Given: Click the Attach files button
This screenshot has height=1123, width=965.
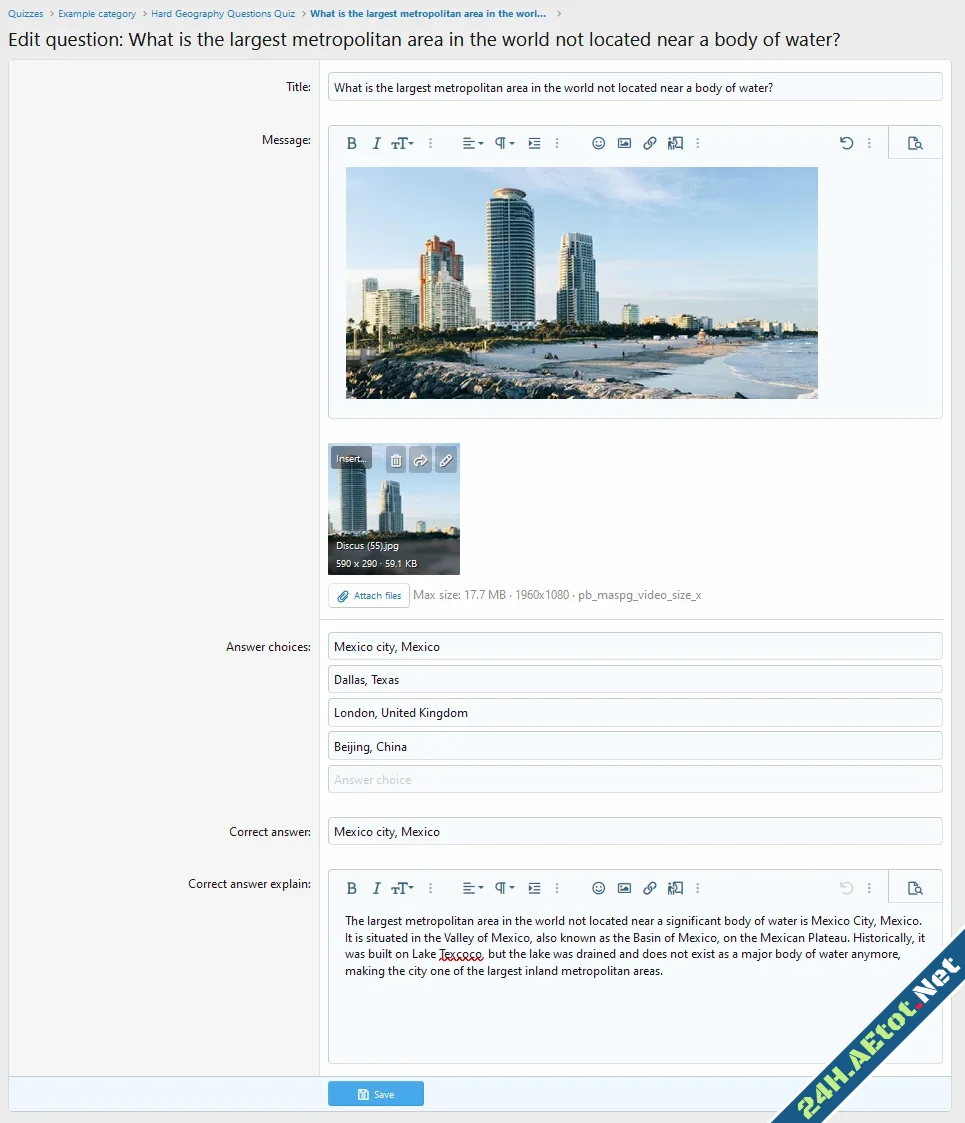Looking at the screenshot, I should (x=368, y=595).
